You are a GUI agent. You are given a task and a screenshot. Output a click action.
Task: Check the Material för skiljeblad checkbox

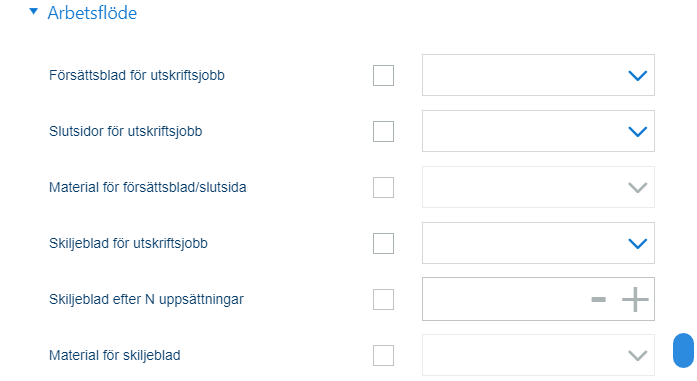[383, 356]
